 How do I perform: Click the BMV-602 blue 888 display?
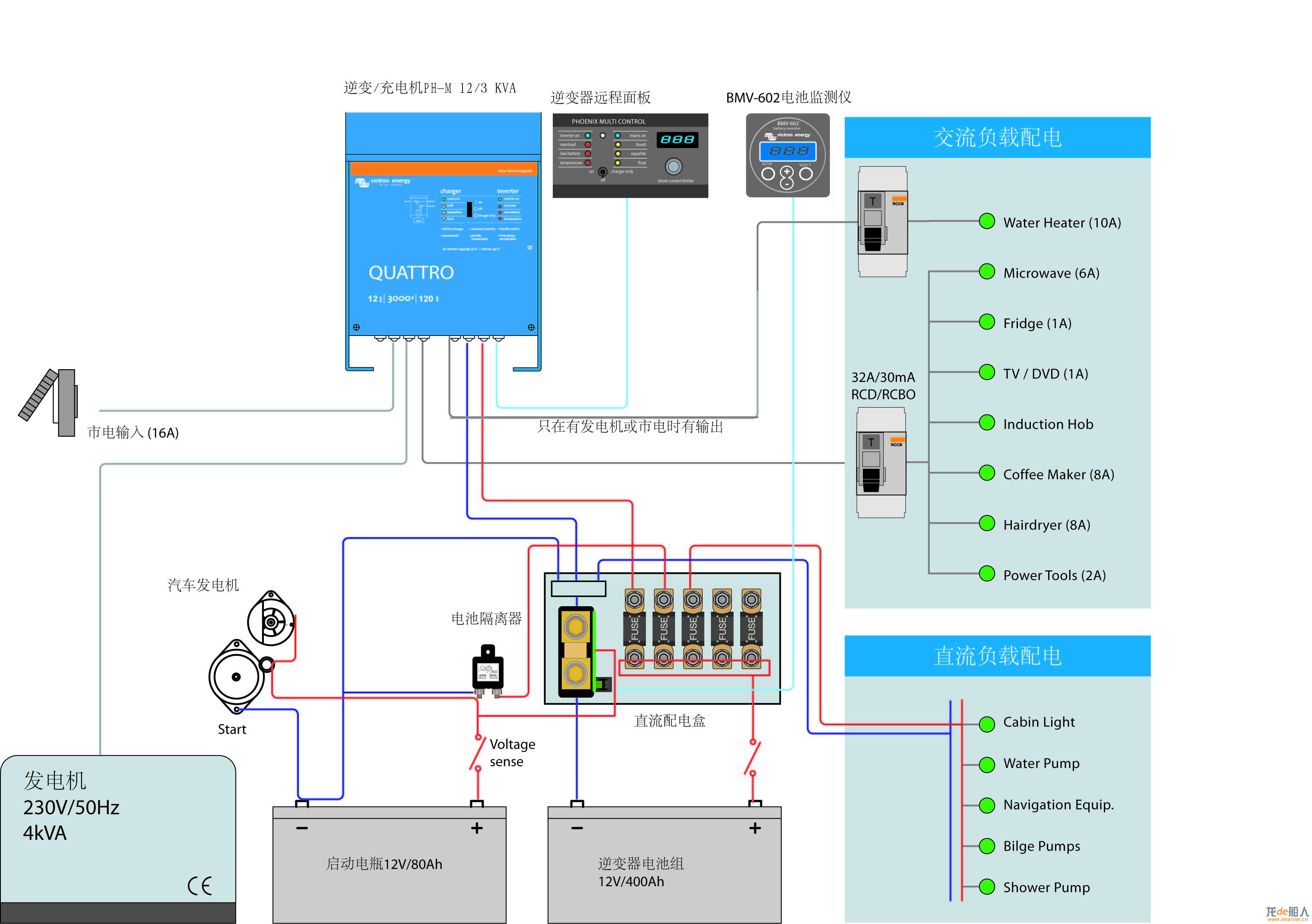(x=787, y=151)
